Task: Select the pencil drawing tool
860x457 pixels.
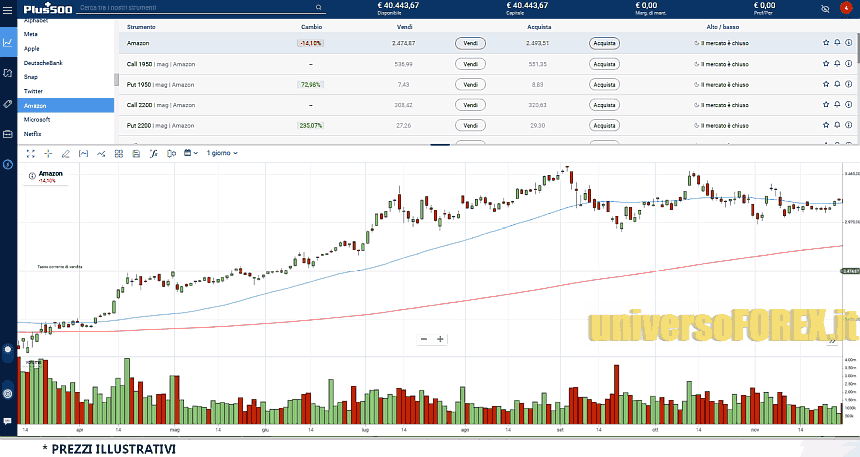Action: tap(65, 153)
